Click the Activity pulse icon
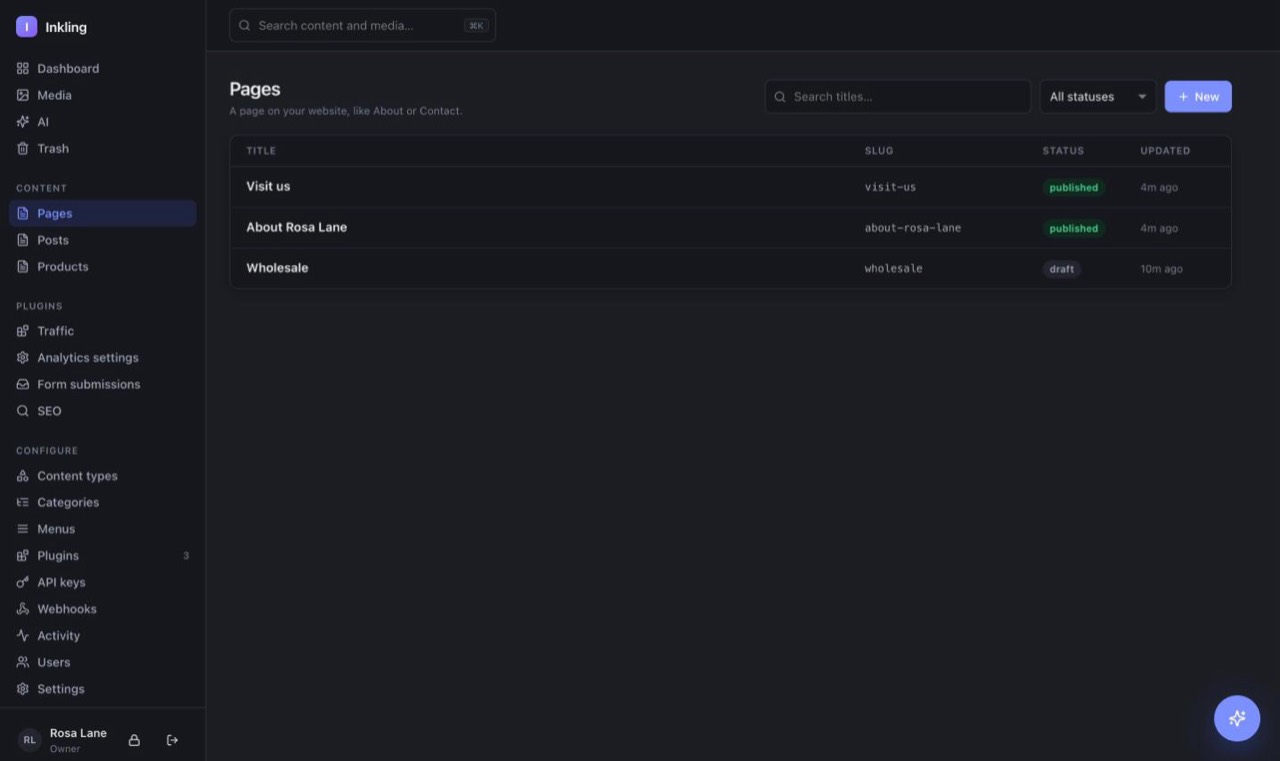Viewport: 1280px width, 761px height. pos(23,636)
